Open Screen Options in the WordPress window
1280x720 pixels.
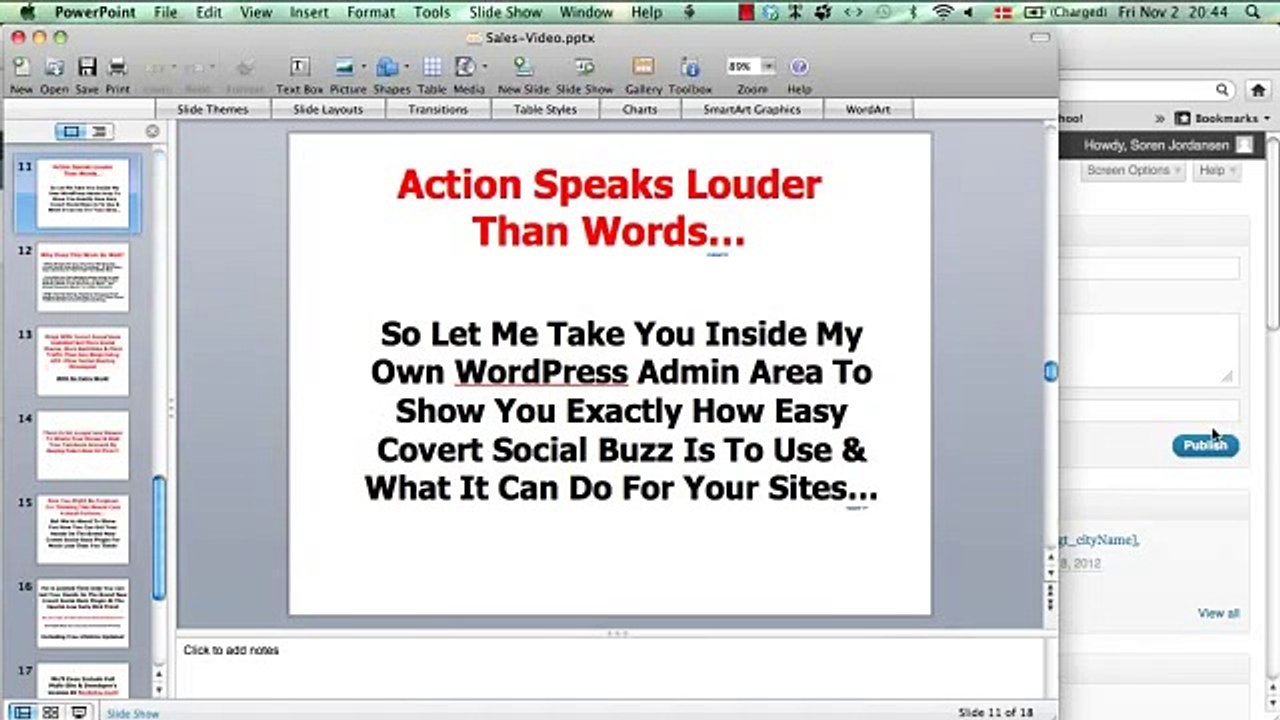pyautogui.click(x=1133, y=170)
